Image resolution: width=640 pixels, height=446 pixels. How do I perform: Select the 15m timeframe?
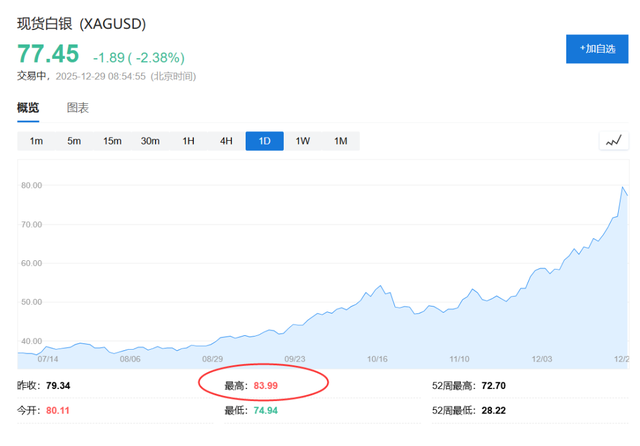pos(112,141)
